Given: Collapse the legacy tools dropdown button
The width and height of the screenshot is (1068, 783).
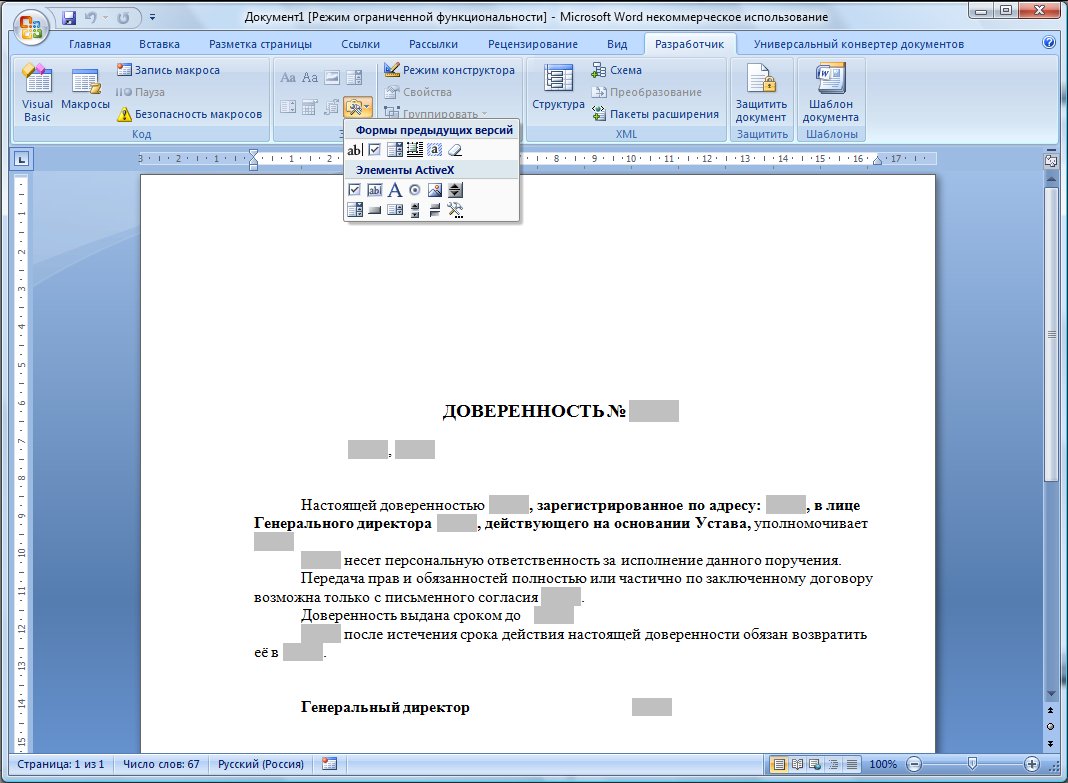Looking at the screenshot, I should (358, 107).
